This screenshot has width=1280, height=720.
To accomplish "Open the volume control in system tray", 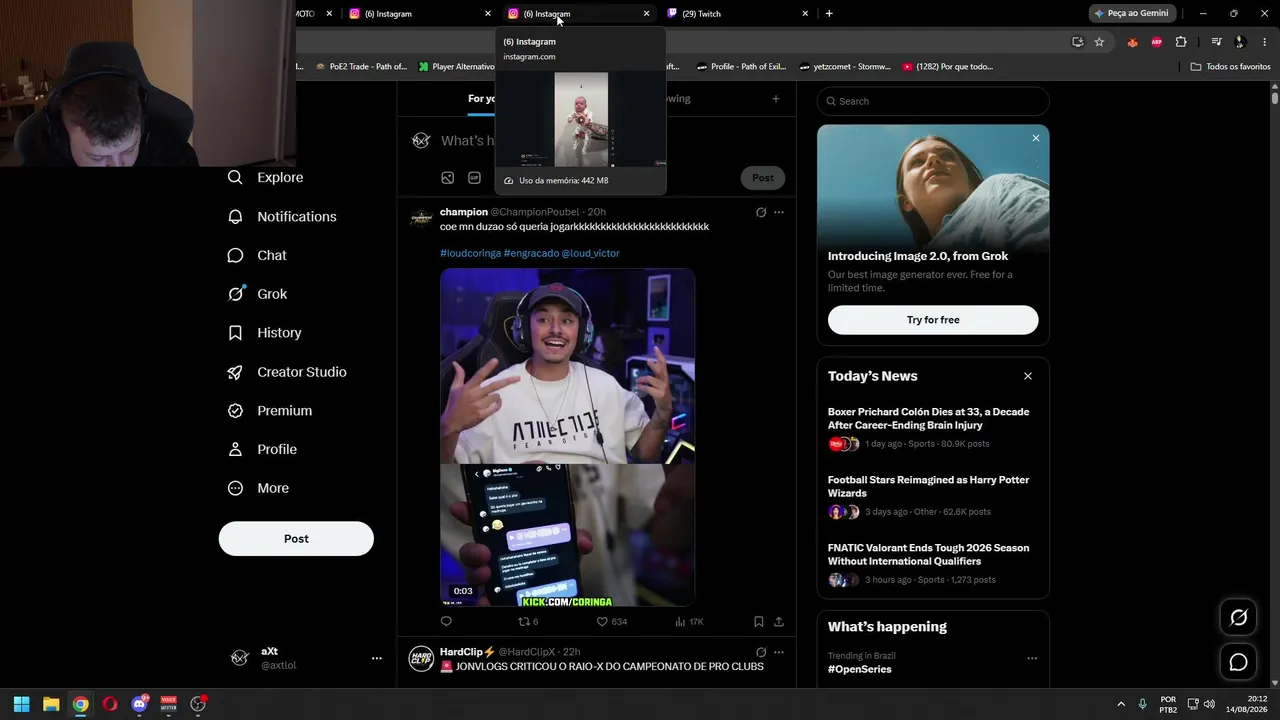I will (1209, 704).
